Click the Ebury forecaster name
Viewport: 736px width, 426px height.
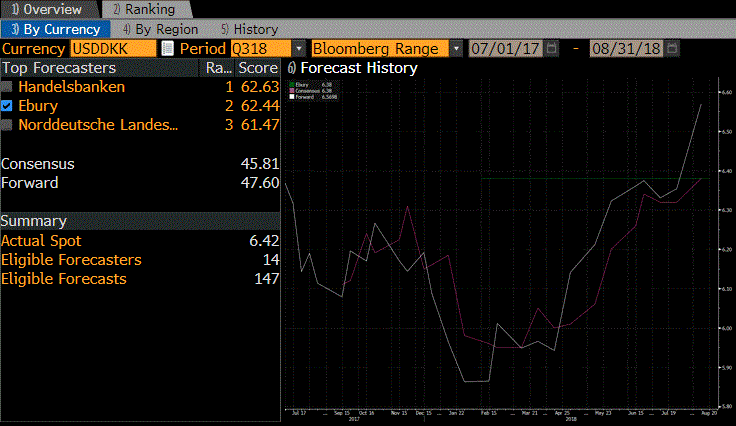(38, 106)
